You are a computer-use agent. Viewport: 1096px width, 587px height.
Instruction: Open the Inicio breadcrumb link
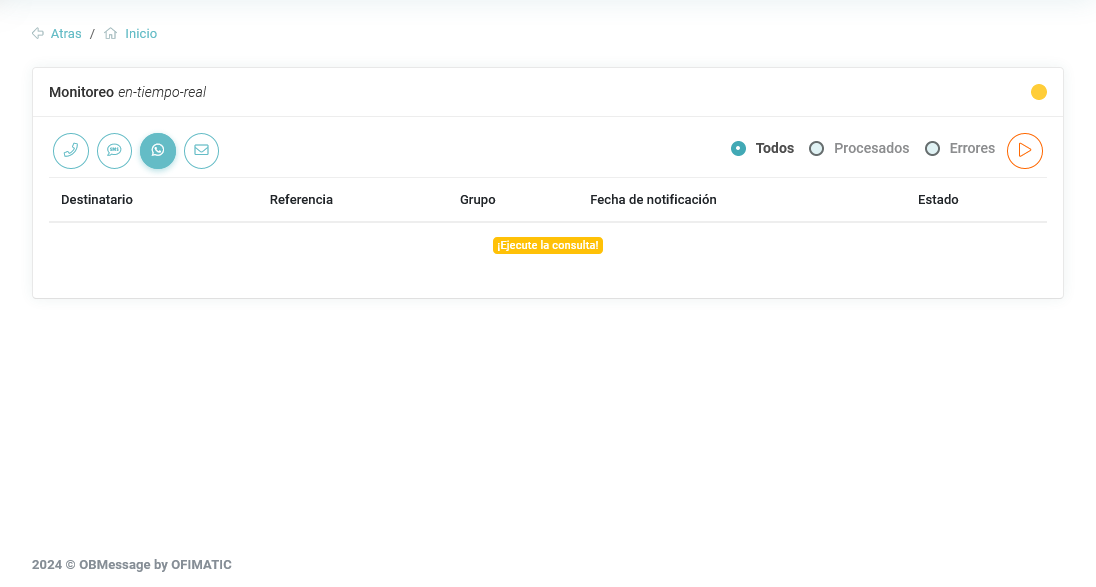[141, 34]
